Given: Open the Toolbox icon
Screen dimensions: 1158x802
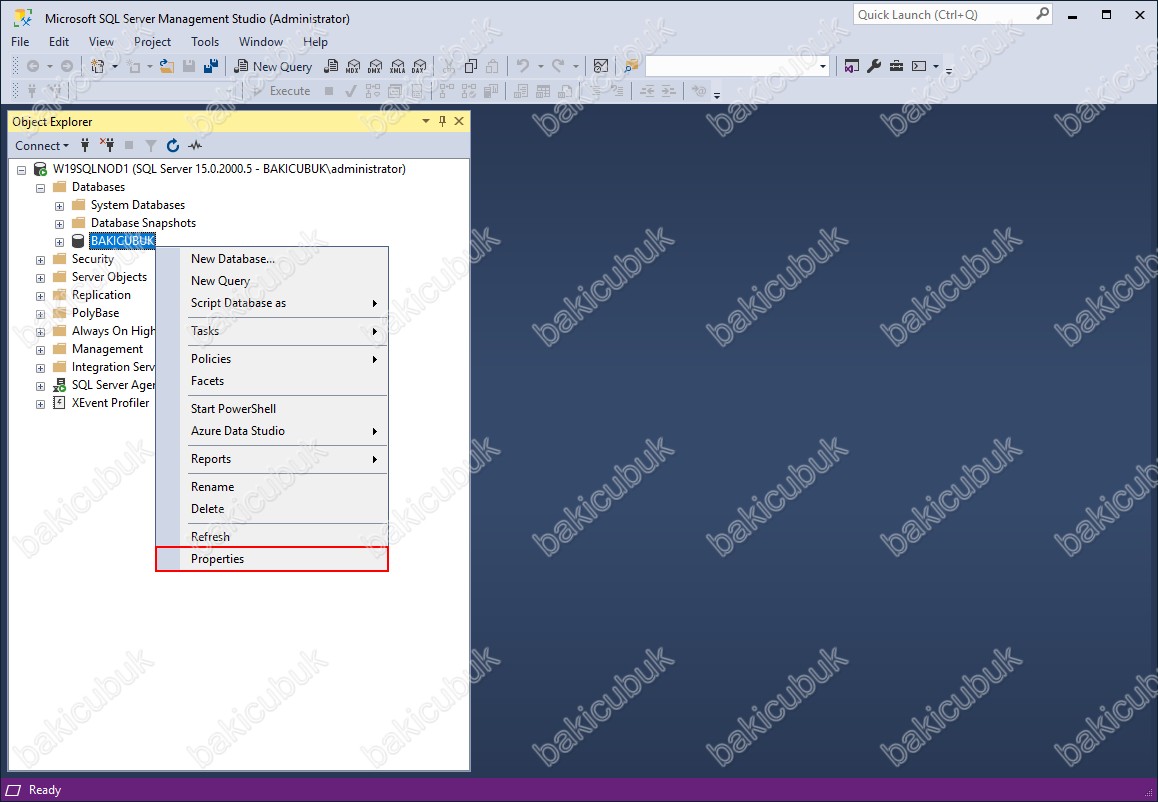Looking at the screenshot, I should tap(896, 66).
